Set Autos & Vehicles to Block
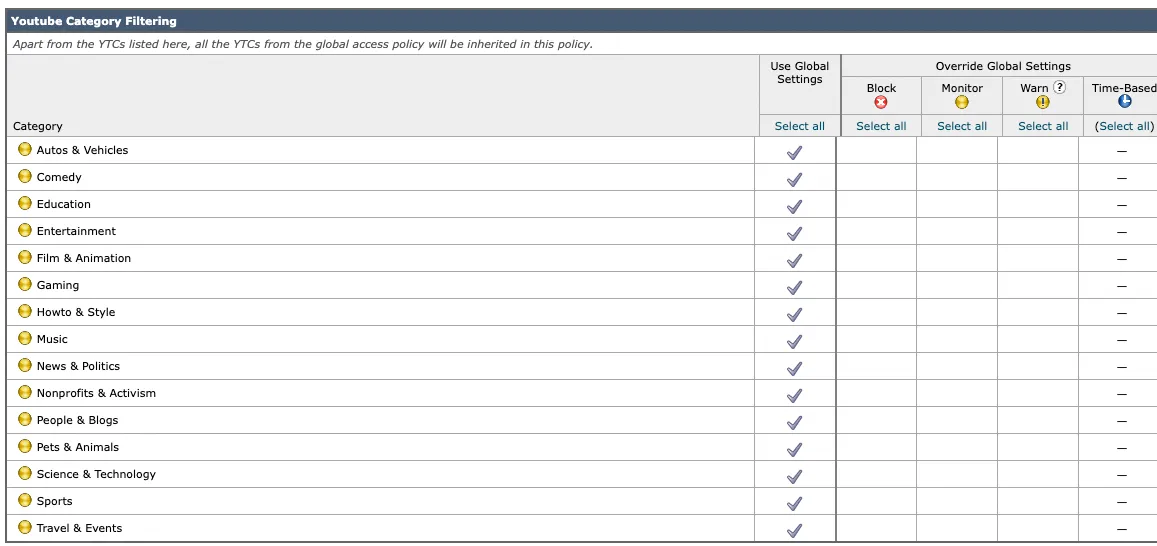The height and width of the screenshot is (546, 1157). [x=877, y=151]
